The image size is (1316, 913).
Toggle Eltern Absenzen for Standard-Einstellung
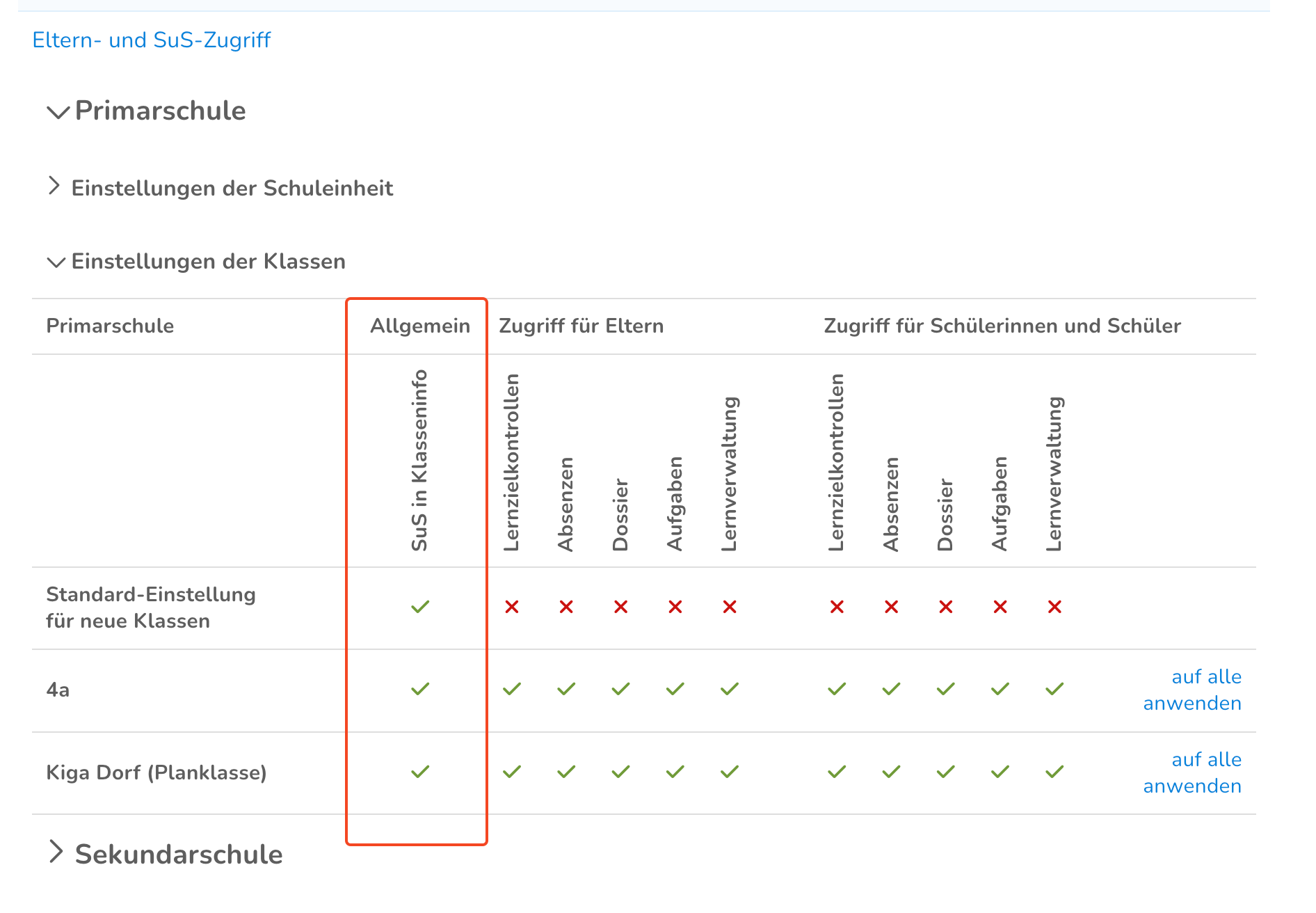(566, 607)
